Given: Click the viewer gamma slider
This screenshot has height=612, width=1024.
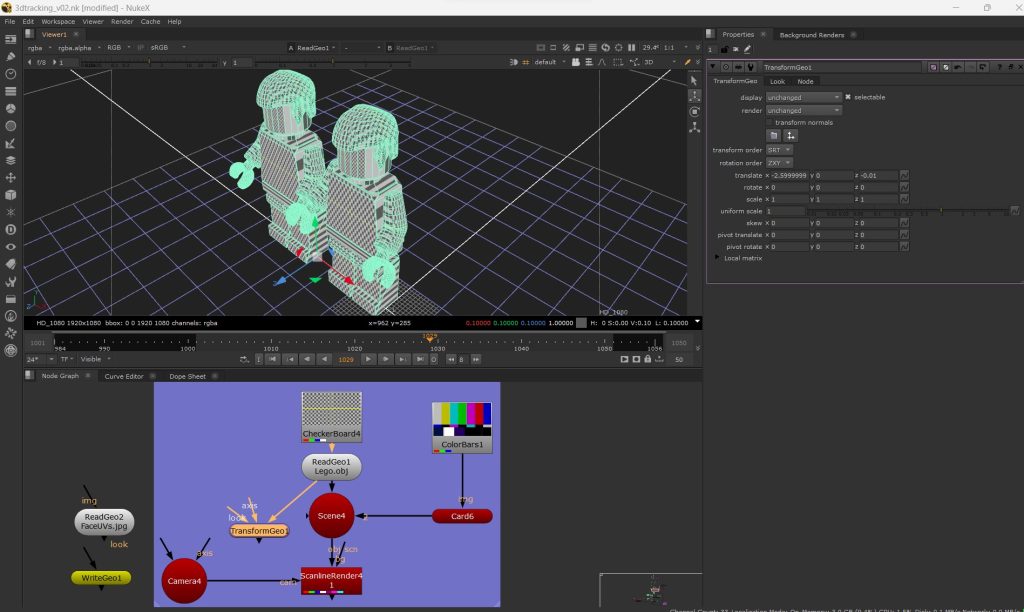Looking at the screenshot, I should coord(332,63).
